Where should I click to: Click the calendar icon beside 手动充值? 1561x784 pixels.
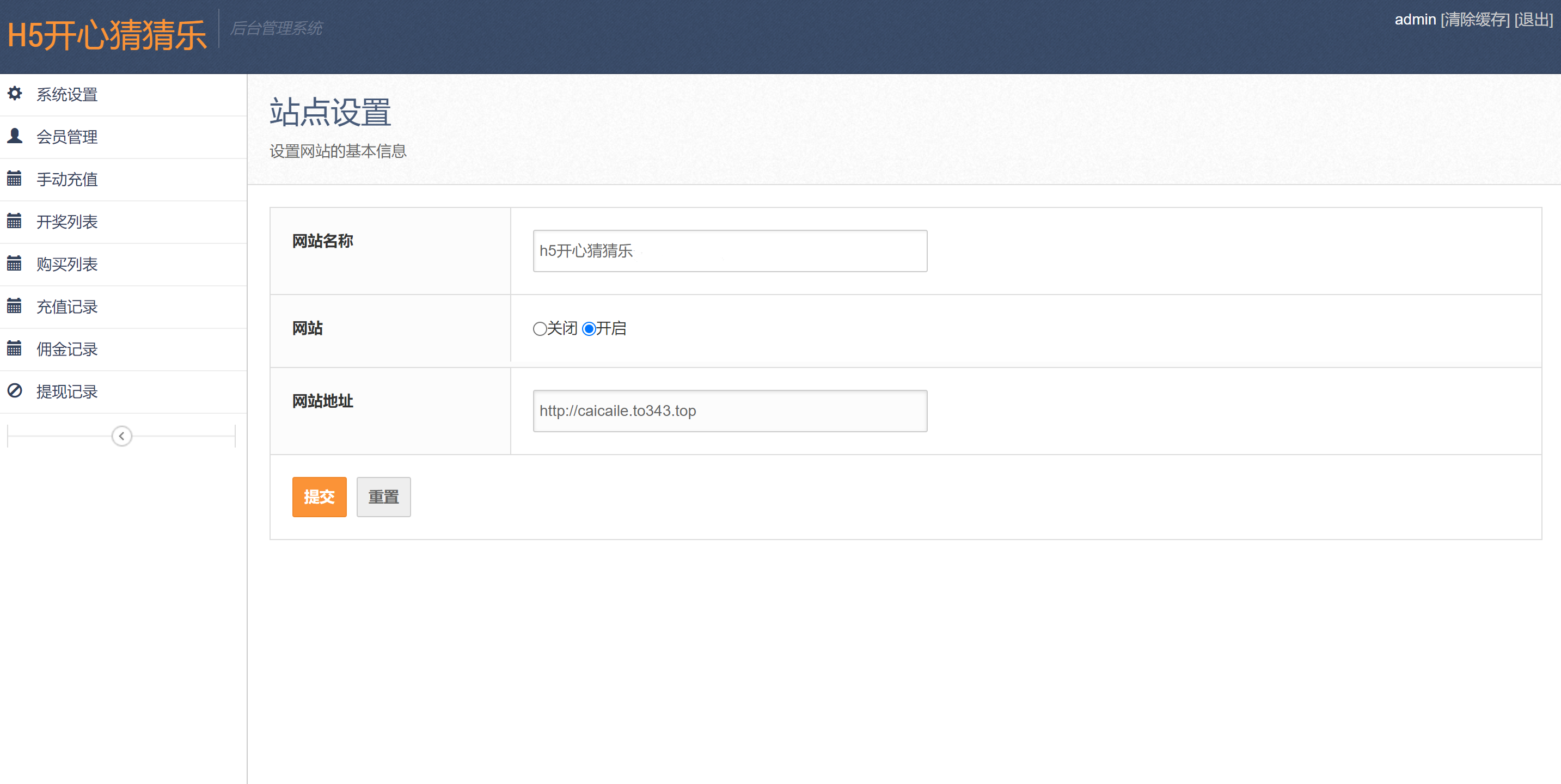pos(15,178)
